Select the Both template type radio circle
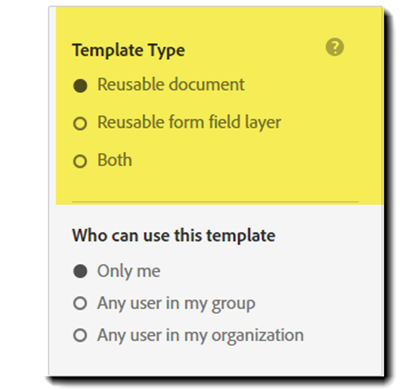This screenshot has width=400, height=389. click(80, 161)
